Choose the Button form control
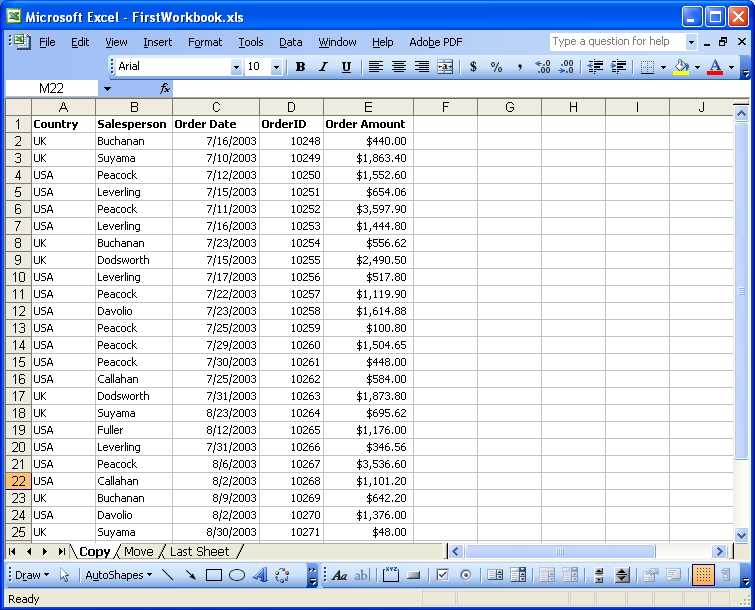Image resolution: width=755 pixels, height=610 pixels. (414, 575)
